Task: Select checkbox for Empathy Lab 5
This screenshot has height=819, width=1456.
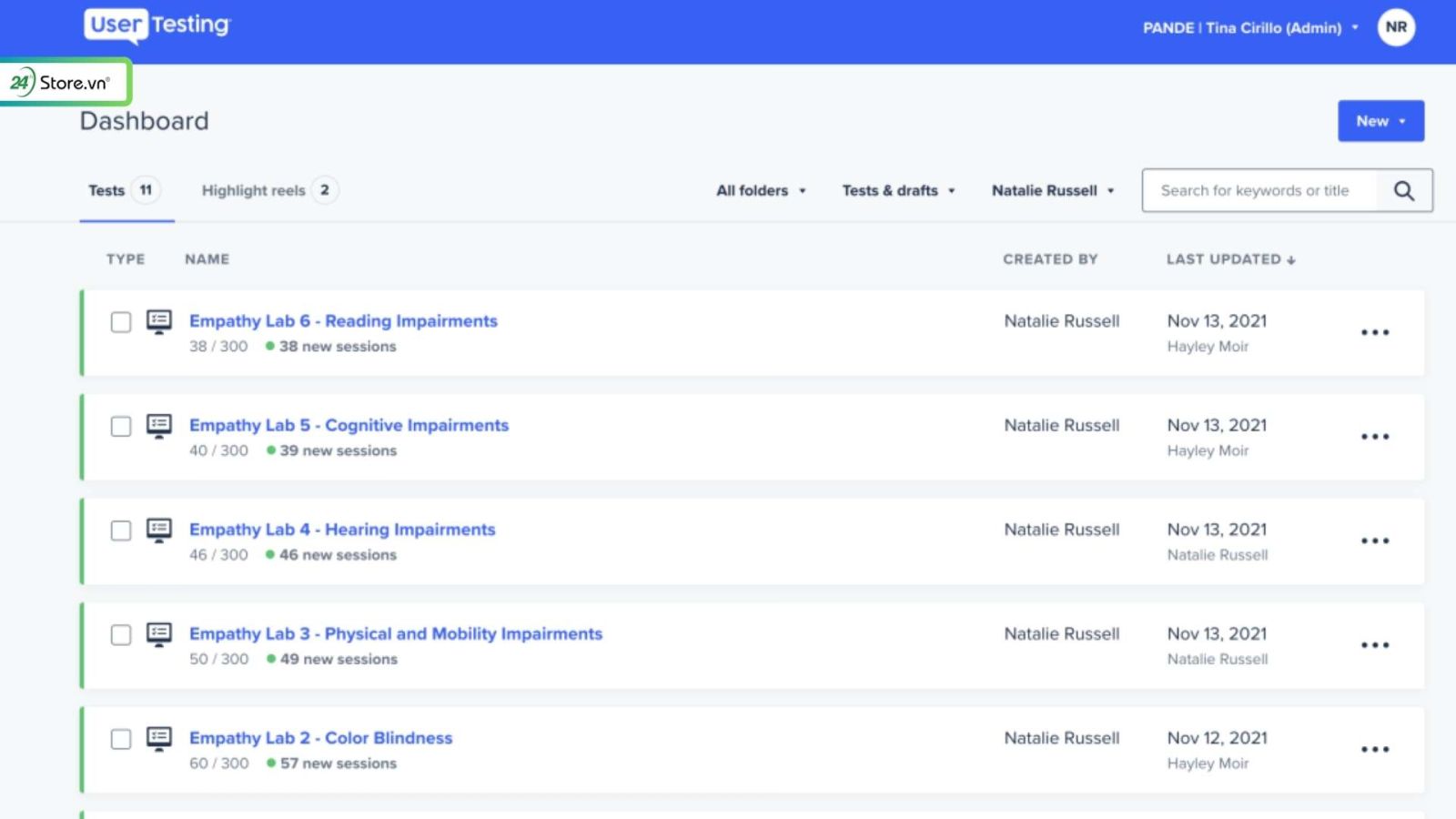Action: (121, 427)
